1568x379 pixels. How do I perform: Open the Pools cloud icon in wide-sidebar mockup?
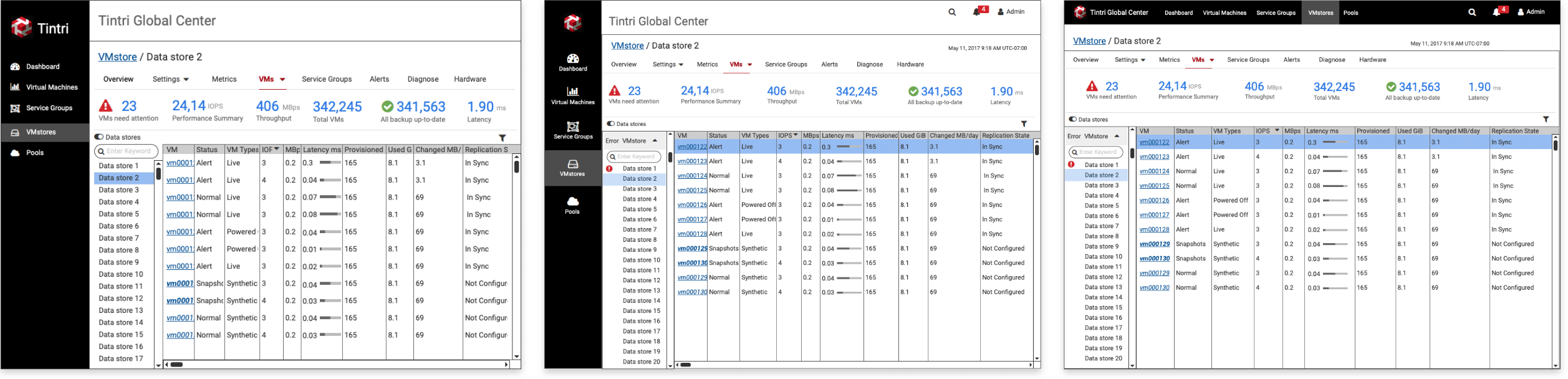[x=15, y=153]
